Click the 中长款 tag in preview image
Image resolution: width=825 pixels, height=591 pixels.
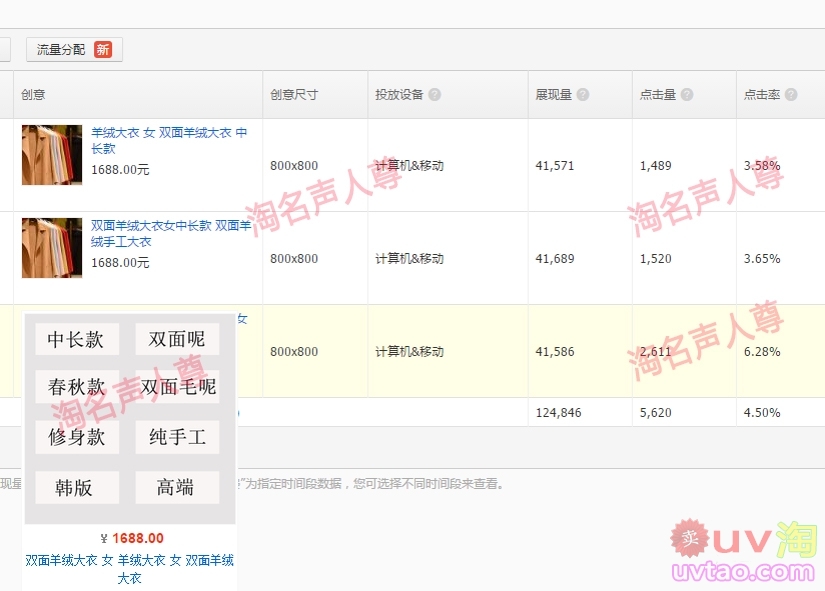coord(76,339)
